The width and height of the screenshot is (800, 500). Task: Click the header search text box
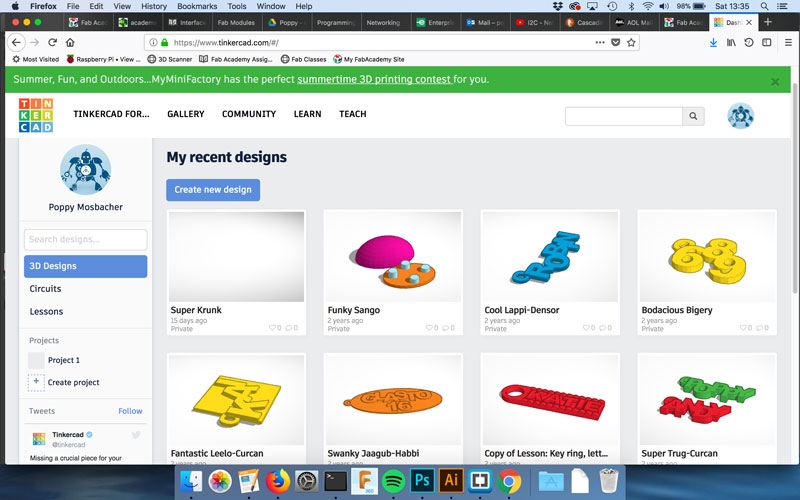[623, 116]
